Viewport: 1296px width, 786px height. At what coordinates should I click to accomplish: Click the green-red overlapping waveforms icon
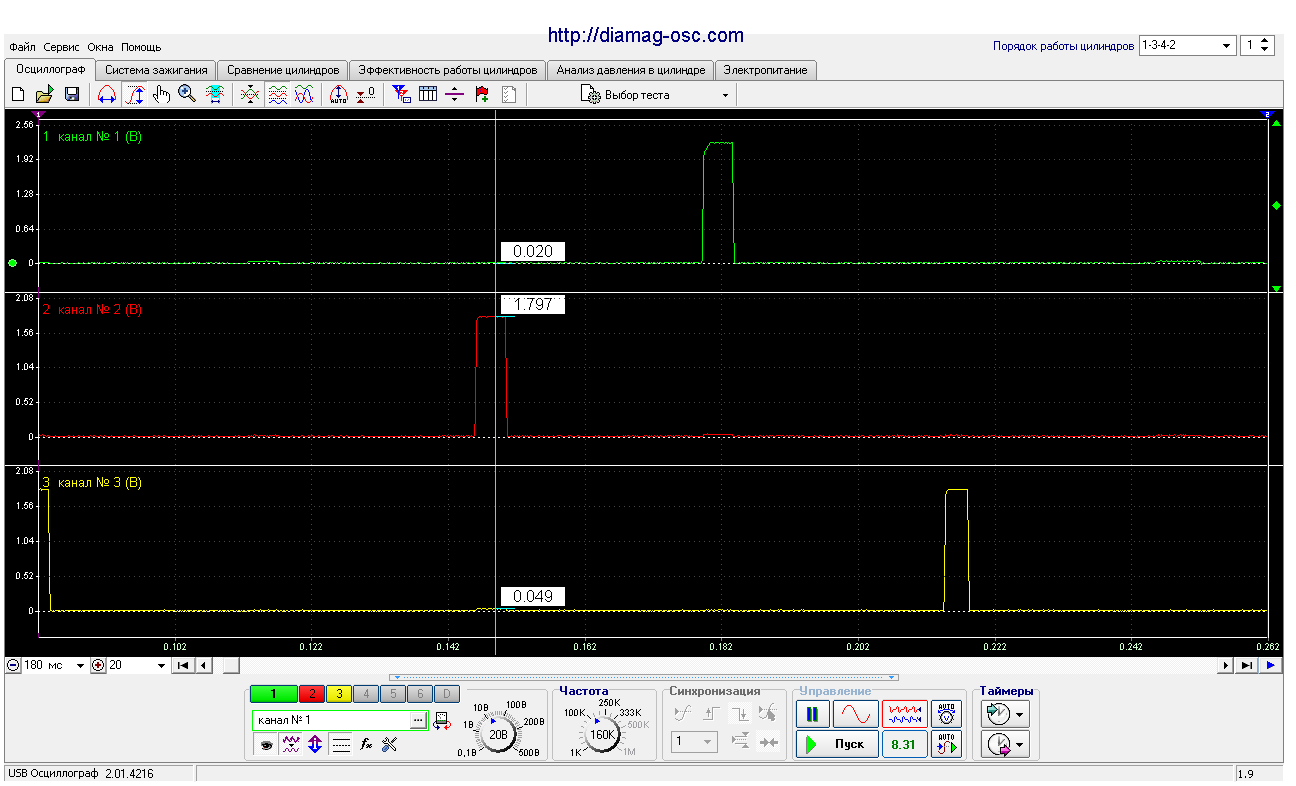point(250,94)
